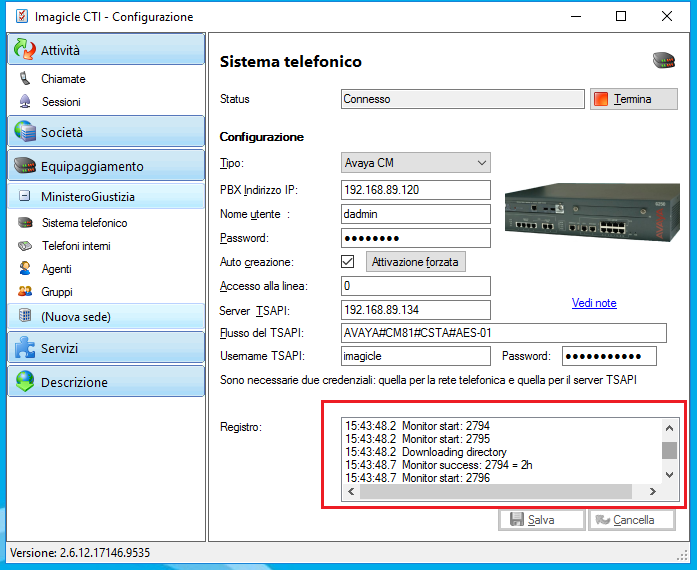The height and width of the screenshot is (570, 697).
Task: Click the Flusso del TSAPI field
Action: click(x=503, y=333)
